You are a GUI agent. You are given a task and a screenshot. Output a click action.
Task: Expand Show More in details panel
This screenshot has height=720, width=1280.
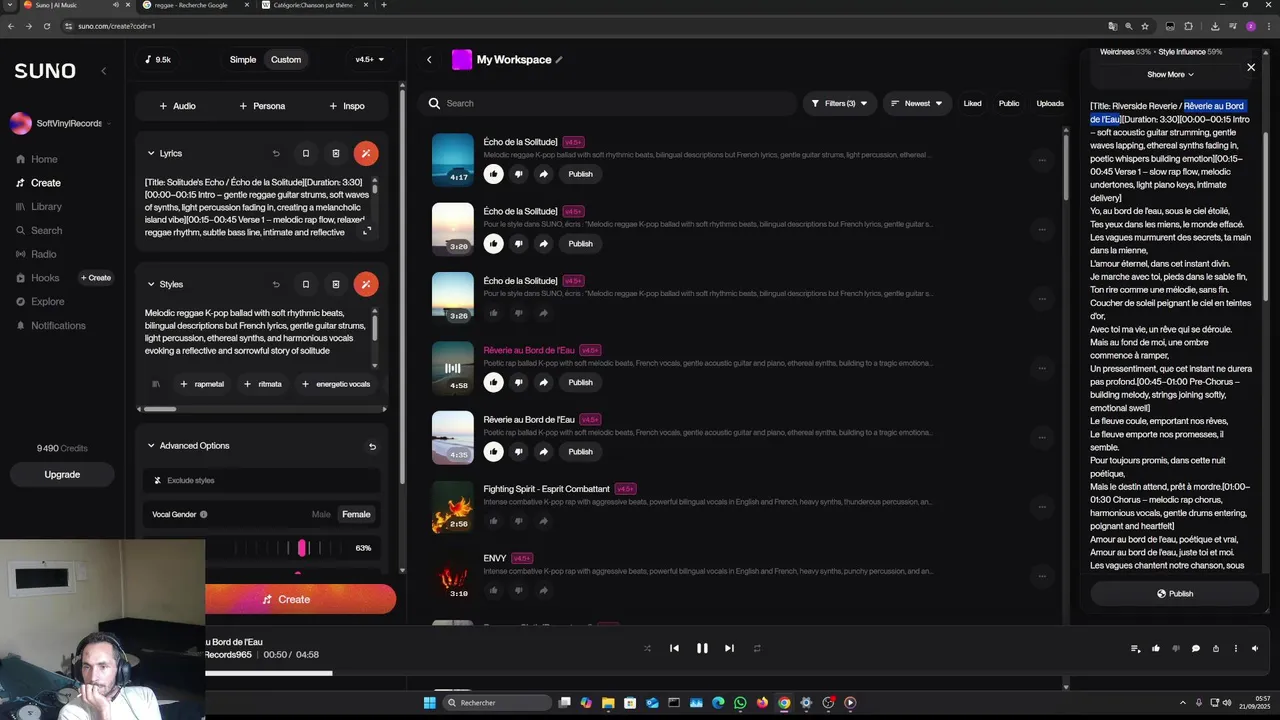(x=1170, y=74)
